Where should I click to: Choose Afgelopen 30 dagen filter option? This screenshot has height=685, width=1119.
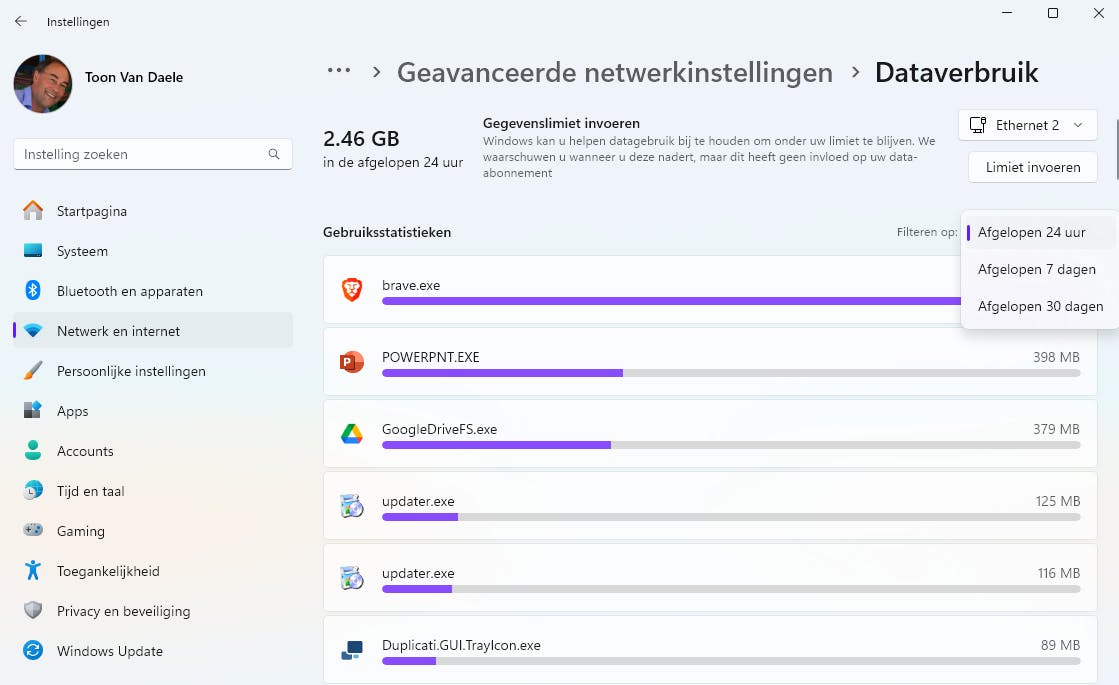point(1040,306)
